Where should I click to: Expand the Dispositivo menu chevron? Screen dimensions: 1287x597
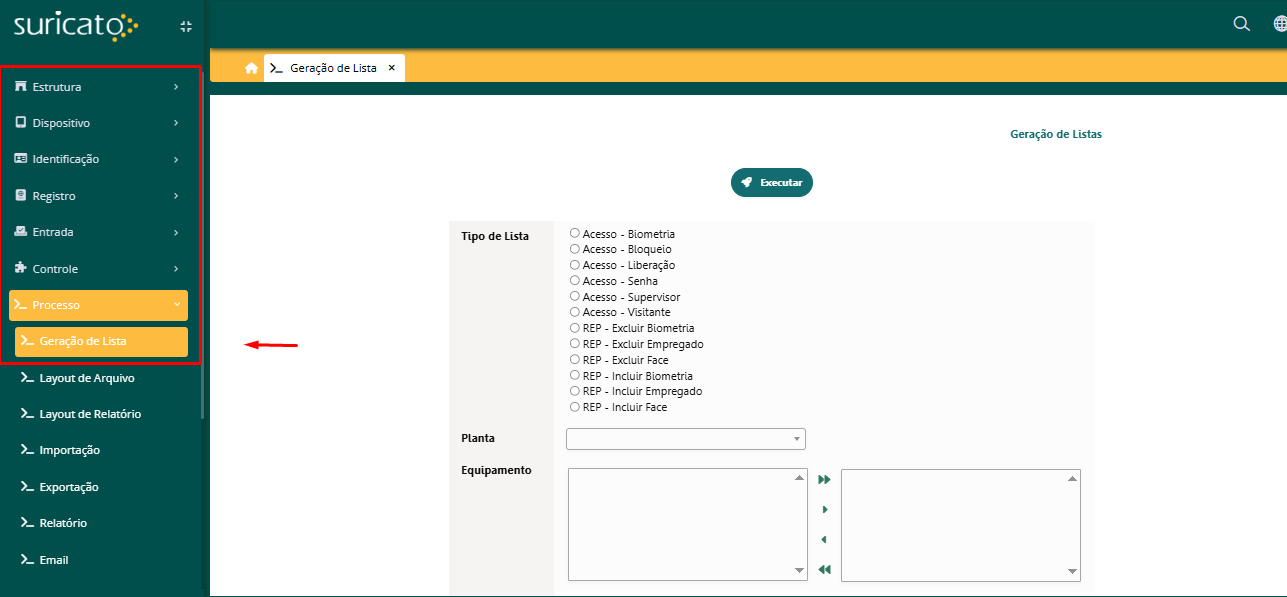176,123
